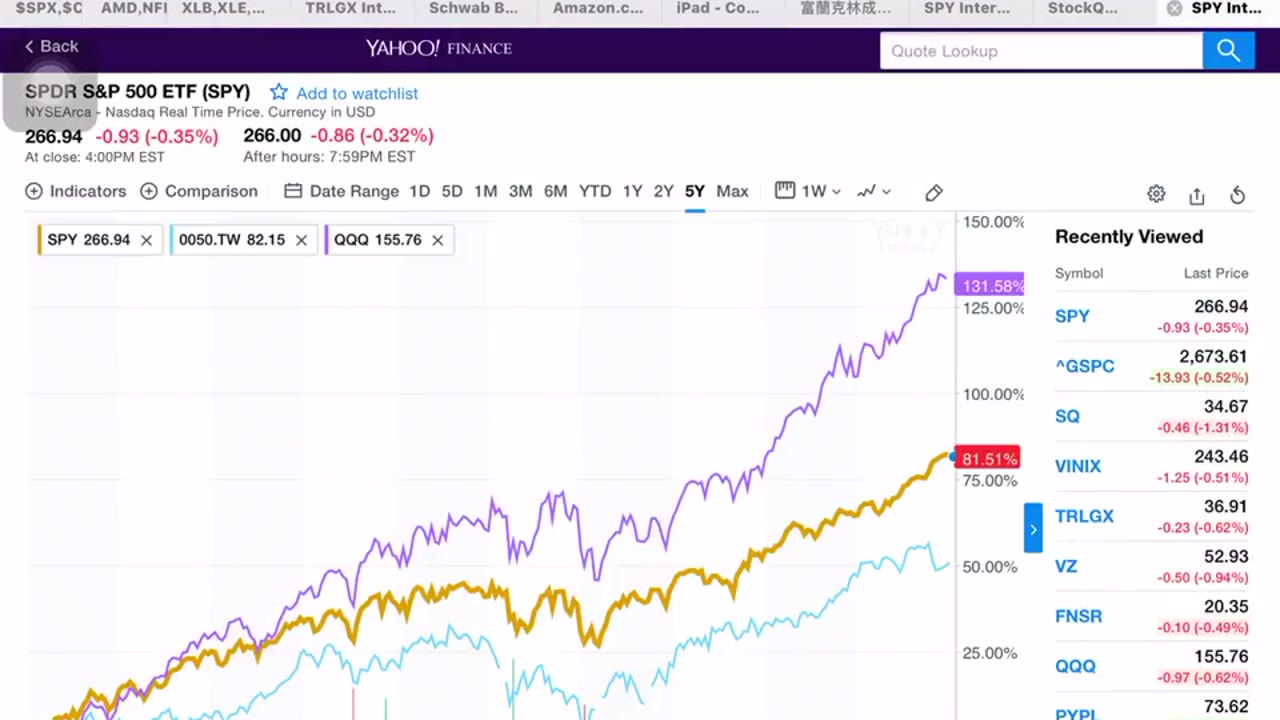Reset the chart with the undo icon
Viewport: 1280px width, 720px height.
click(1238, 195)
